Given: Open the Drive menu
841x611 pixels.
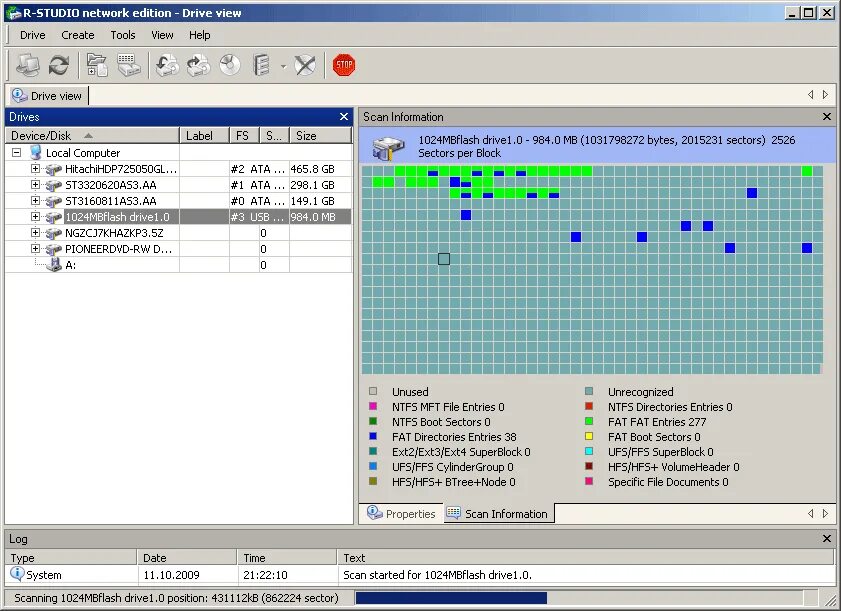Looking at the screenshot, I should coord(33,35).
